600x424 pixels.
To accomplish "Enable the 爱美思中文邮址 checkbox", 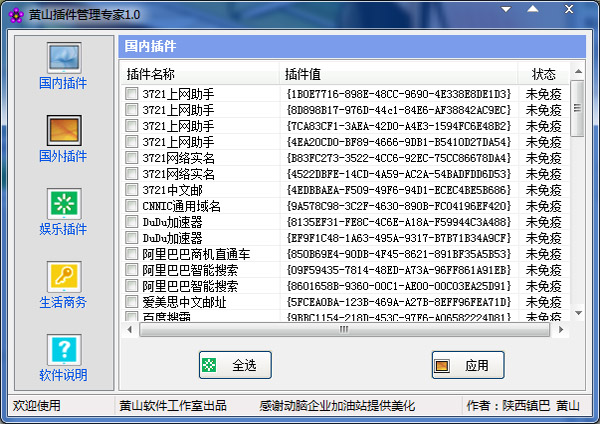I will [131, 302].
